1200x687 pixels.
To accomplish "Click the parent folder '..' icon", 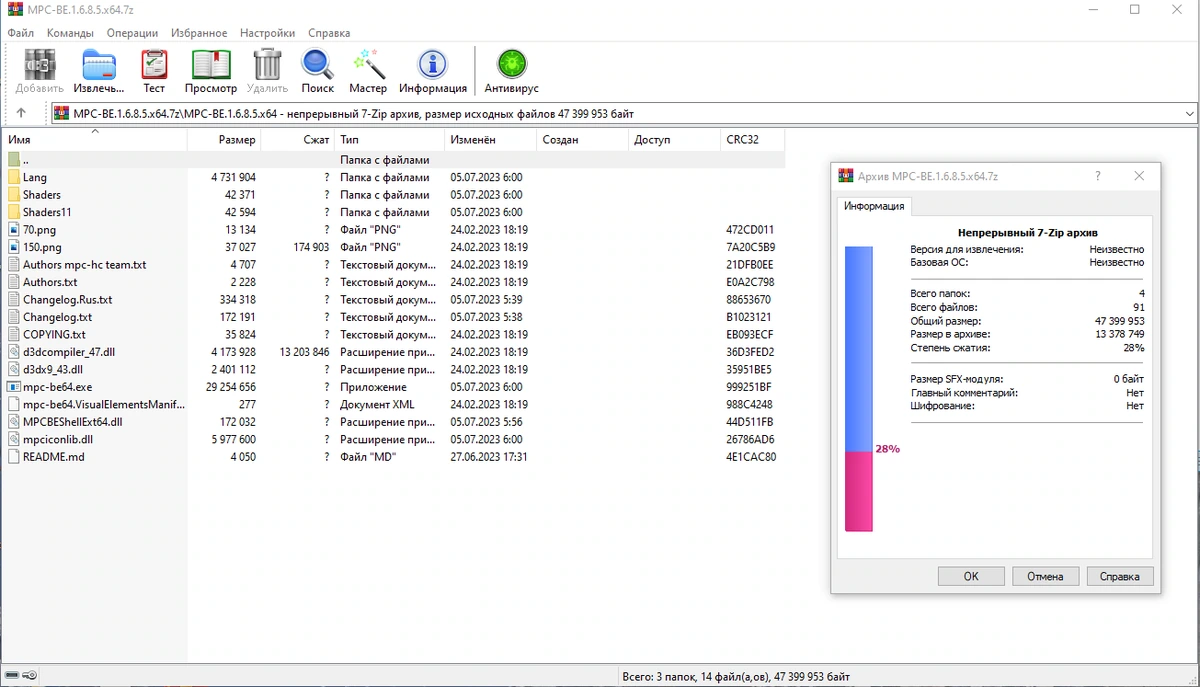I will coord(14,160).
